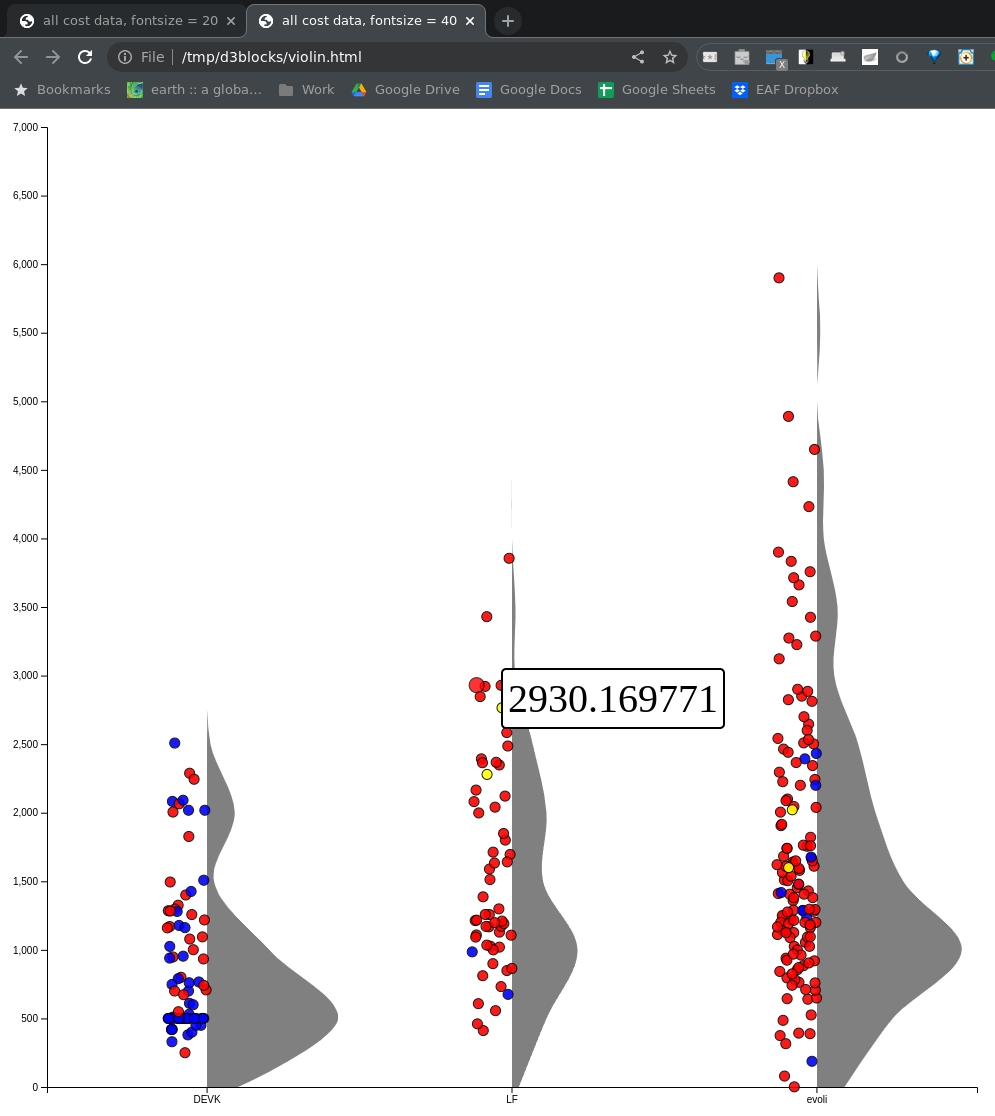
Task: Open the leaf extension icon
Action: pyautogui.click(x=870, y=57)
